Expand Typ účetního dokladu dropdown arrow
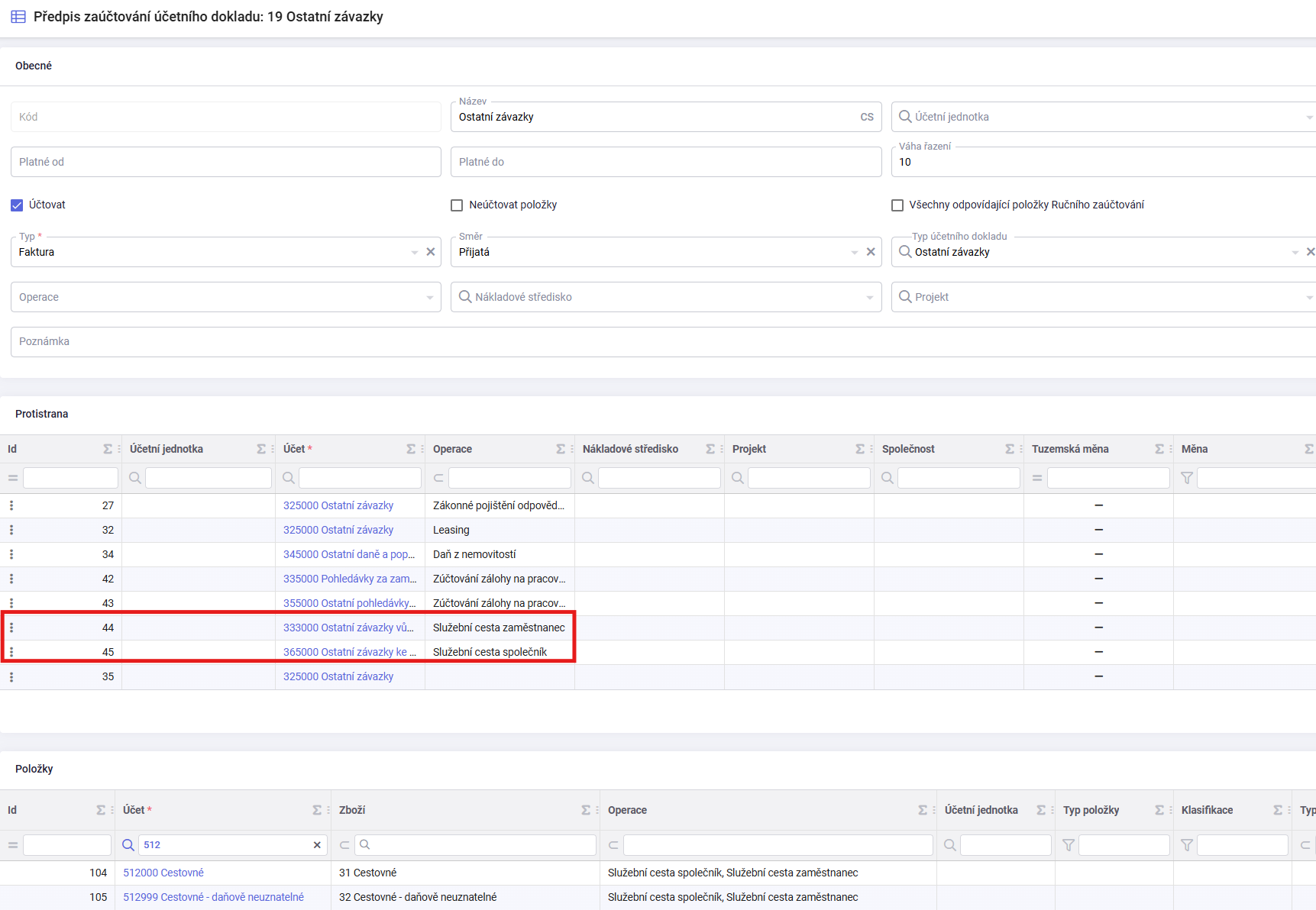The width and height of the screenshot is (1316, 910). [x=1295, y=253]
